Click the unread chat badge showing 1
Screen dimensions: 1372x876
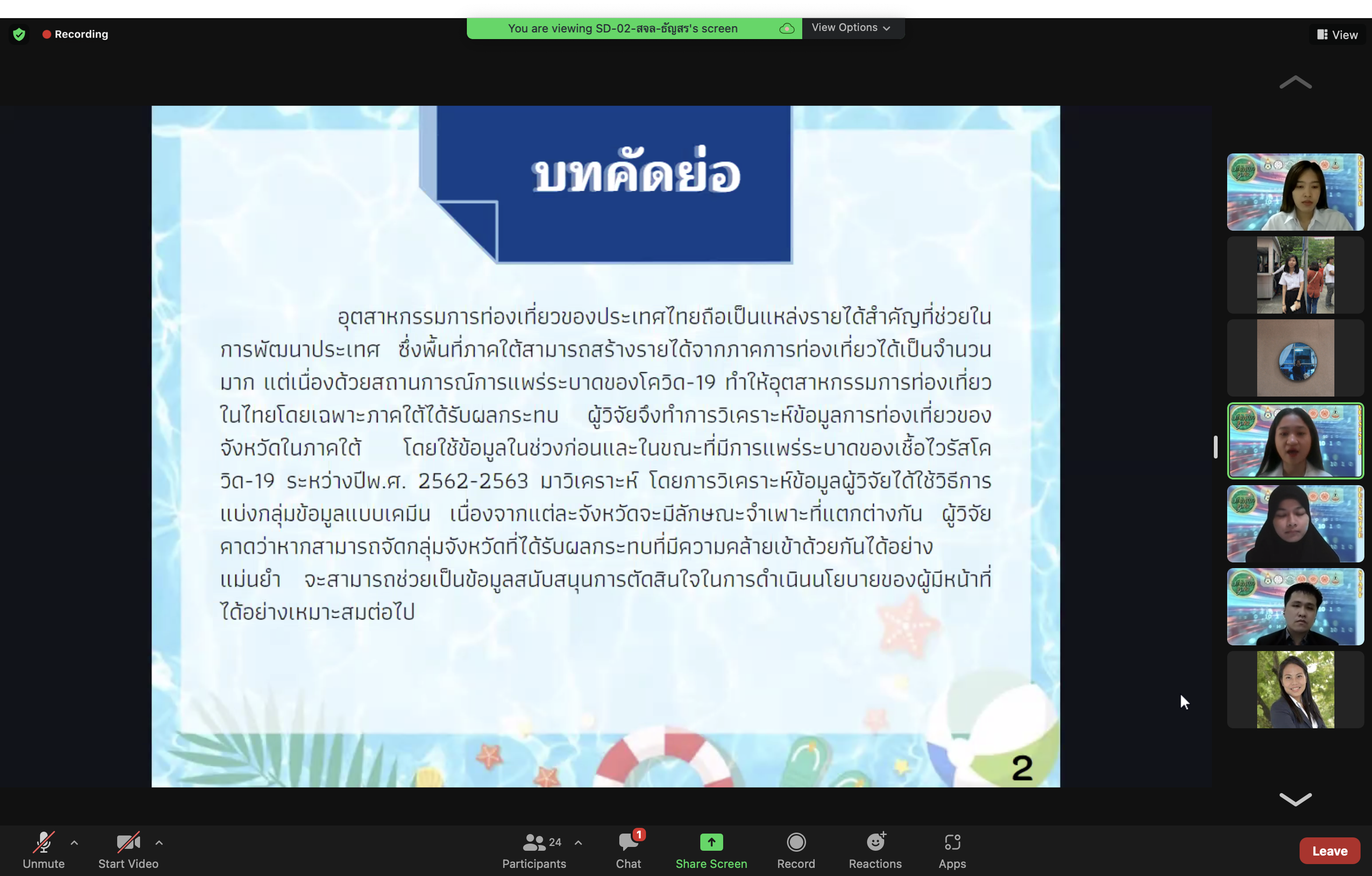(639, 835)
